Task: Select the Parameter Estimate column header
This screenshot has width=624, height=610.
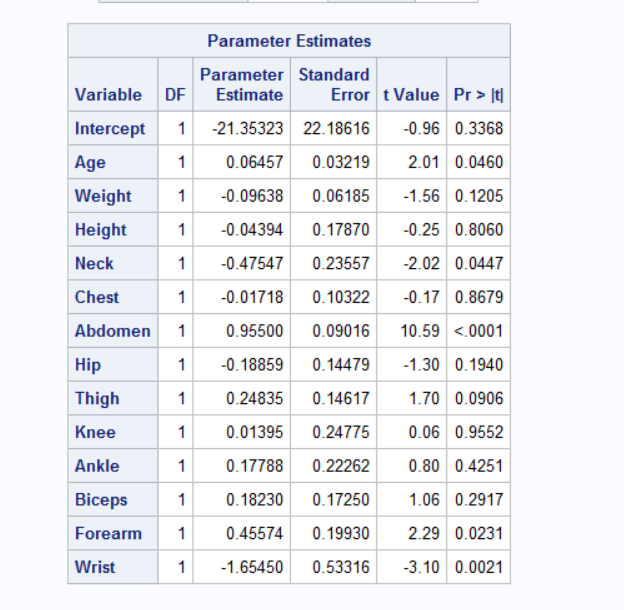Action: (x=241, y=85)
